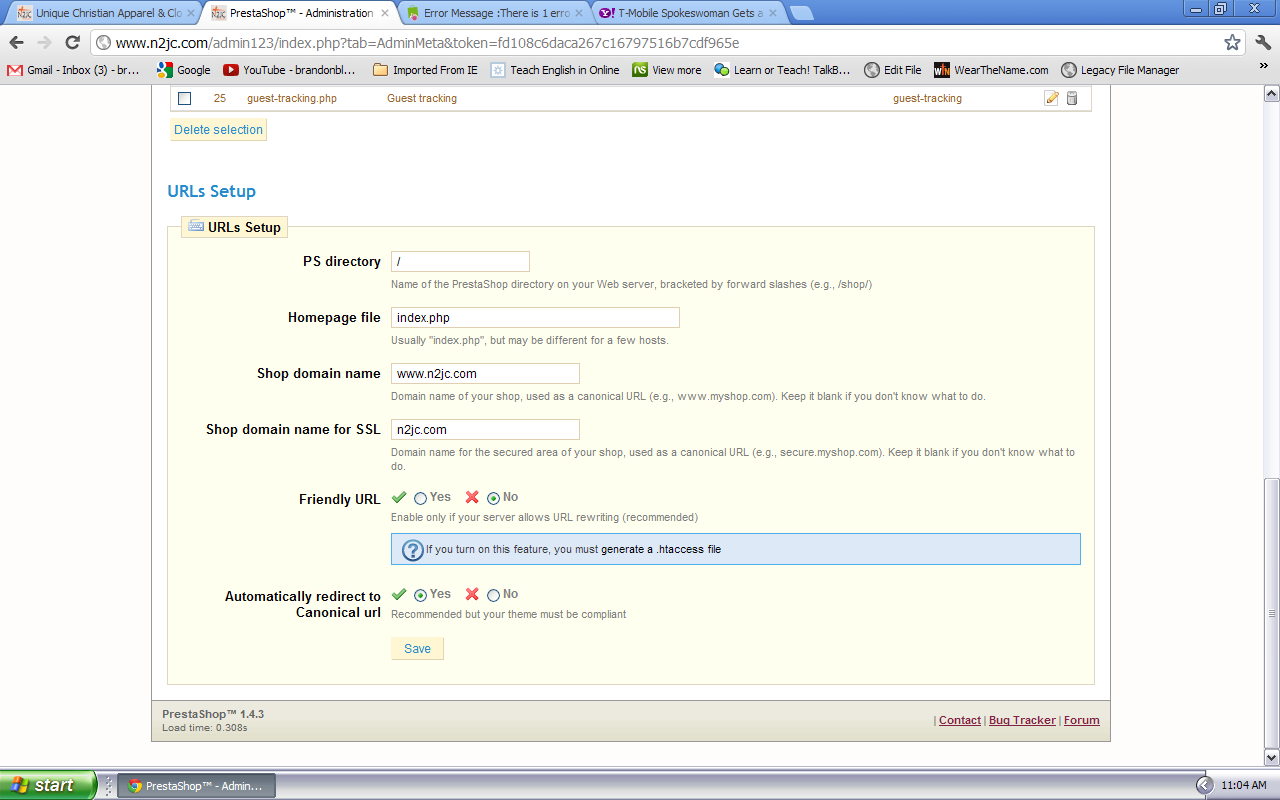Switch to T-Mobile Spokeswoman tab
This screenshot has width=1280, height=800.
tap(688, 13)
